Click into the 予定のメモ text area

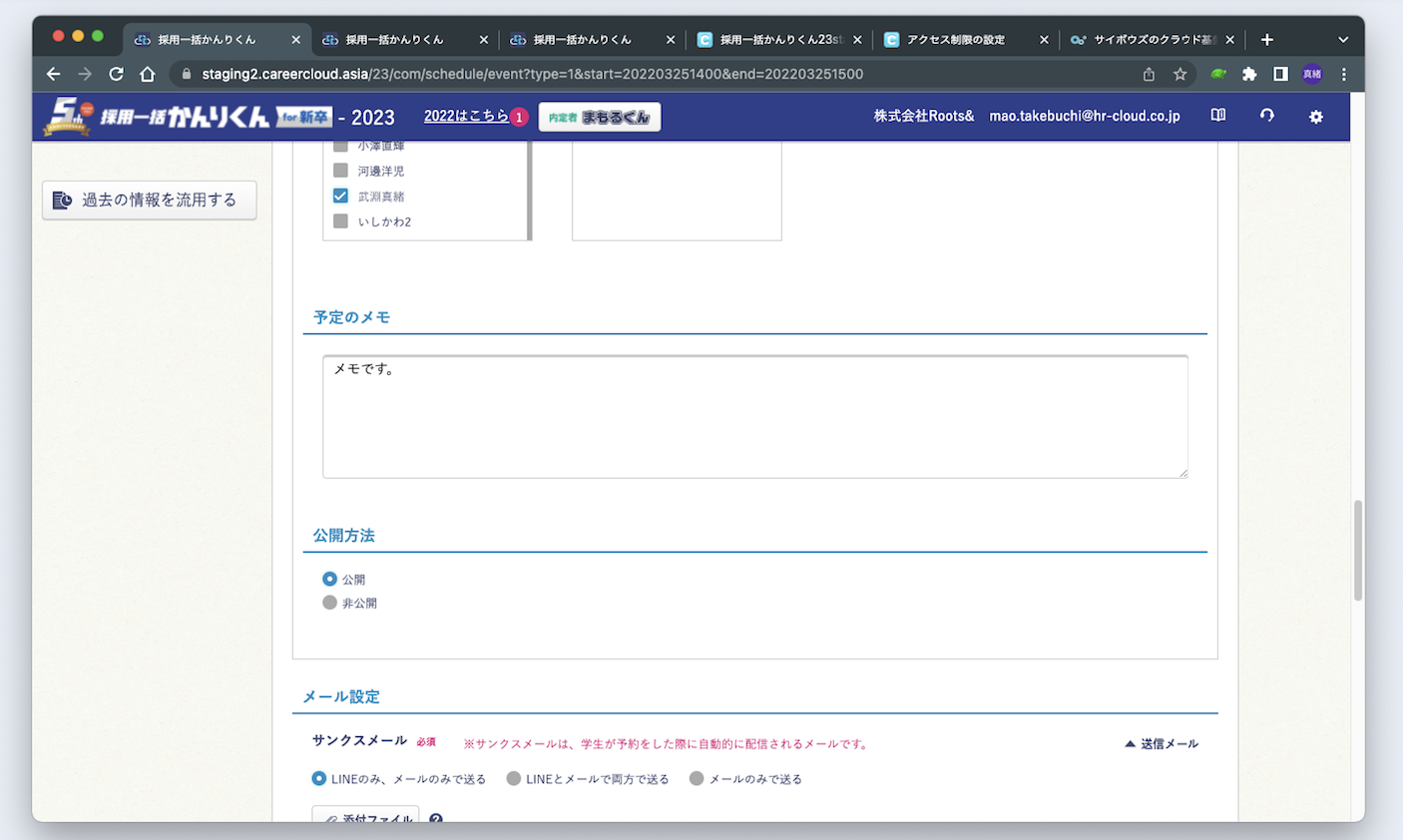tap(754, 416)
